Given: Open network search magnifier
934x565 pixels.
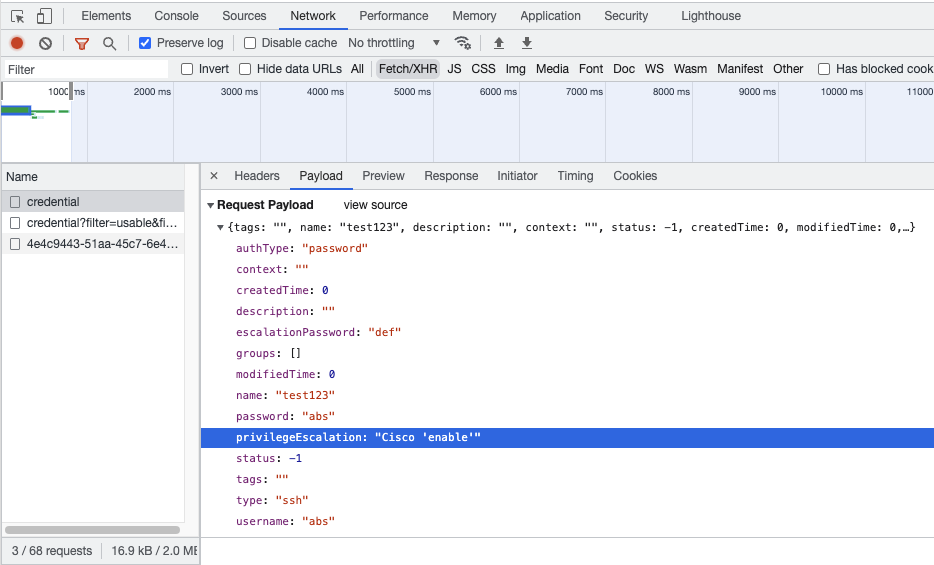Looking at the screenshot, I should click(x=109, y=43).
